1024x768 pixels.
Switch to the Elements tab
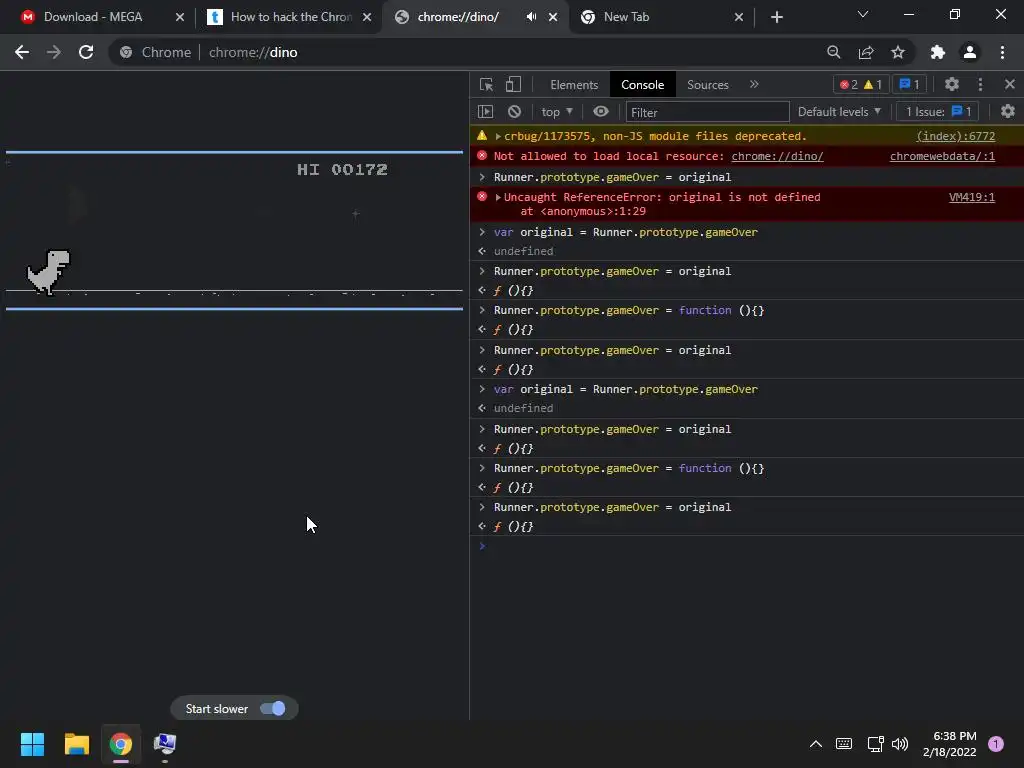point(574,85)
